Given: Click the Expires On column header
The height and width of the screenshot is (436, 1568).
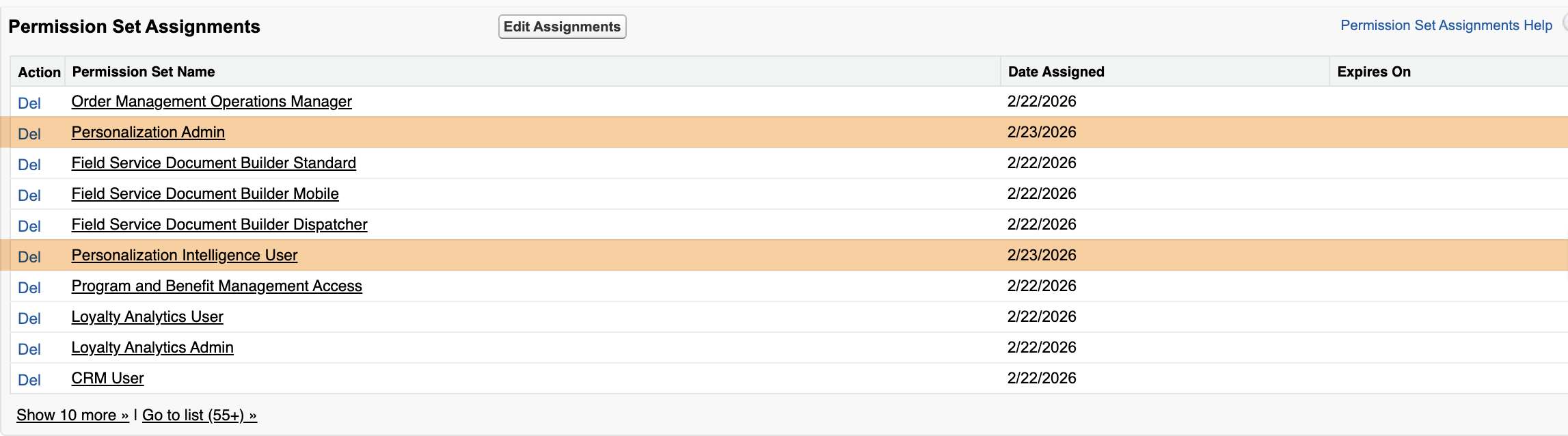Looking at the screenshot, I should click(1374, 71).
